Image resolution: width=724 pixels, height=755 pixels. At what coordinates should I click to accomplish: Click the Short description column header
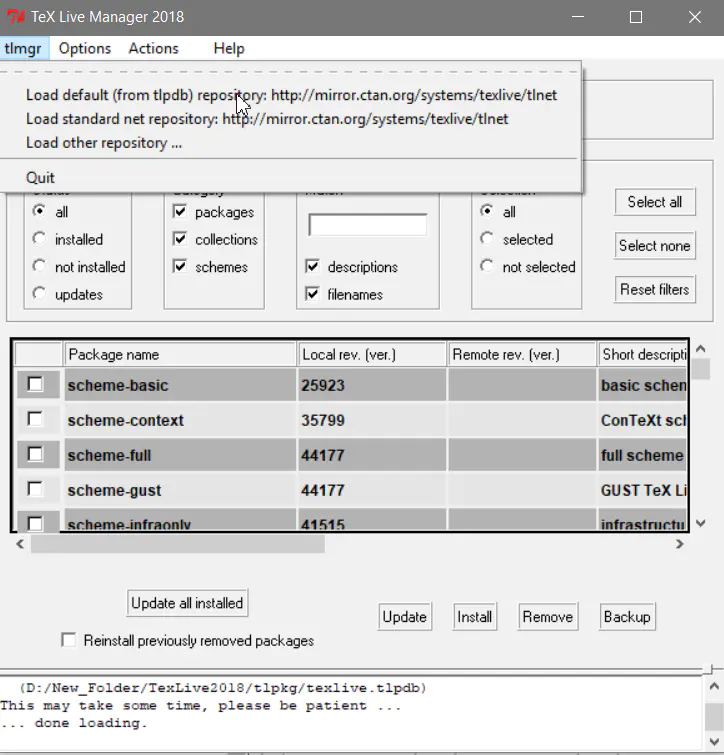[643, 354]
